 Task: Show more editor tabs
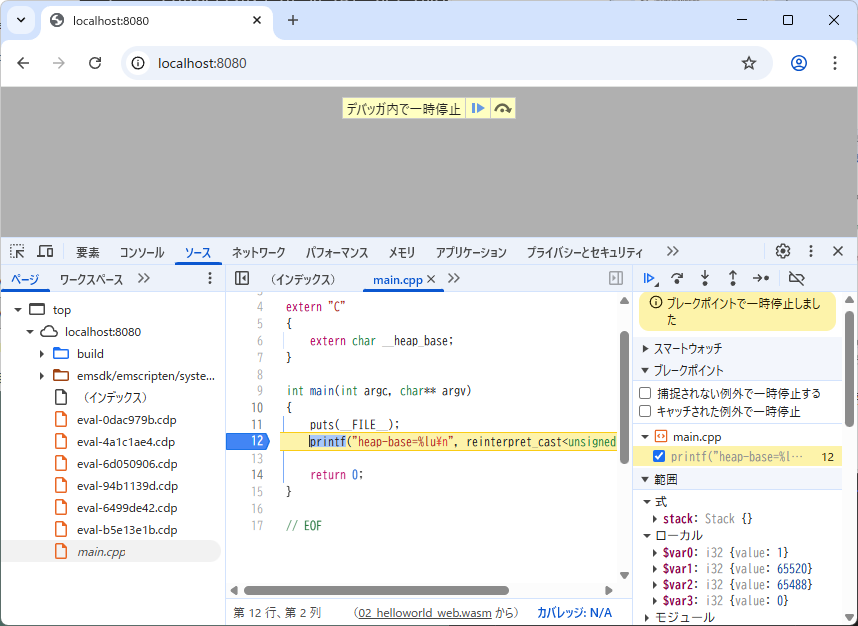454,279
